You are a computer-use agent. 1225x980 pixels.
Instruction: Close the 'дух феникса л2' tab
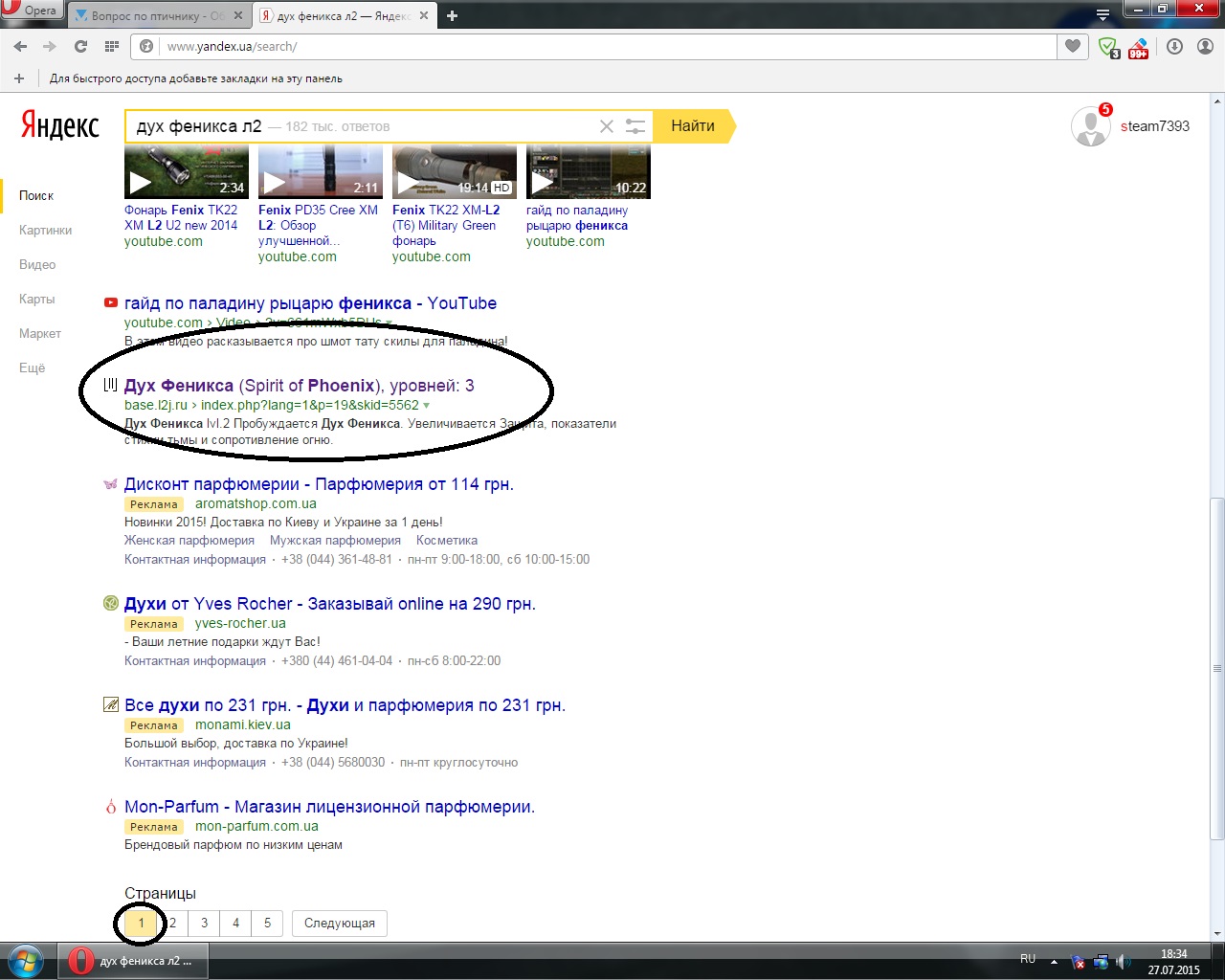point(423,16)
